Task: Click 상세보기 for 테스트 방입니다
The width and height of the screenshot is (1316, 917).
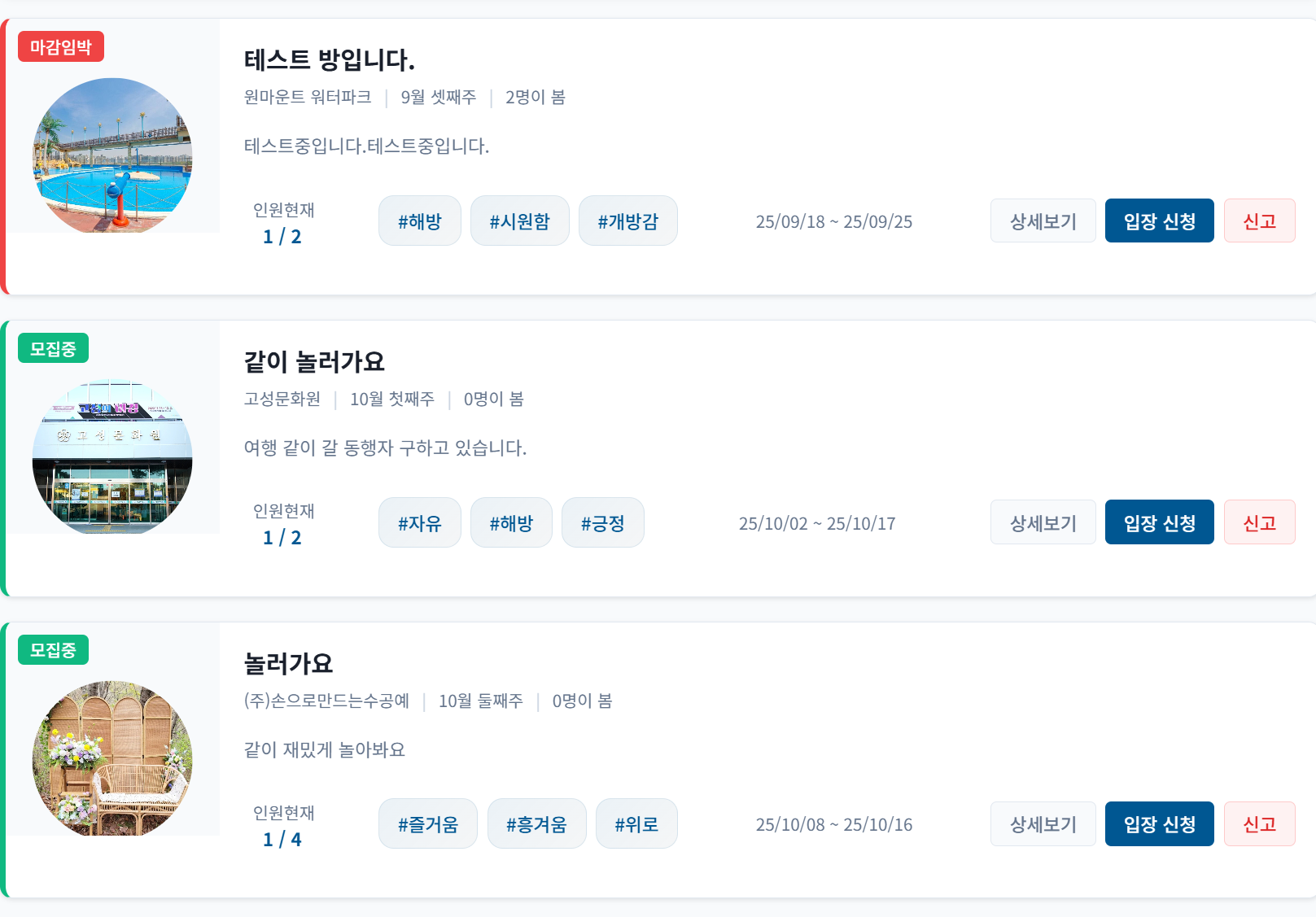Action: (x=1043, y=221)
